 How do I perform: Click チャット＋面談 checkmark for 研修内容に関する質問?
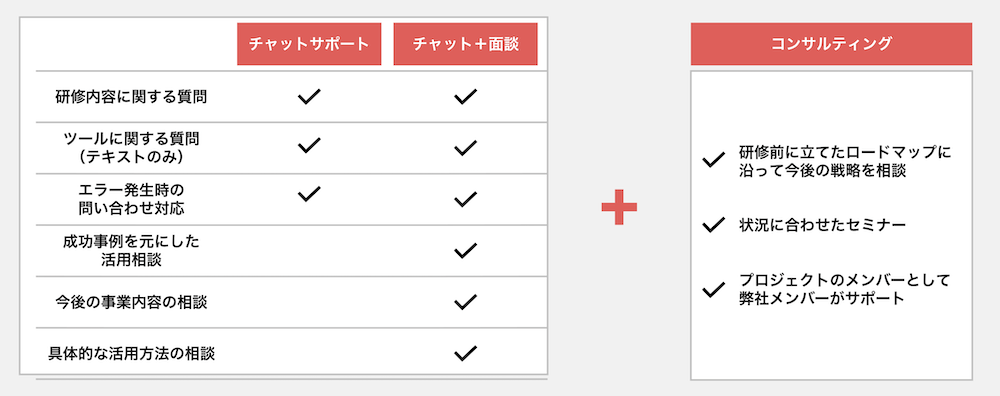(x=466, y=96)
